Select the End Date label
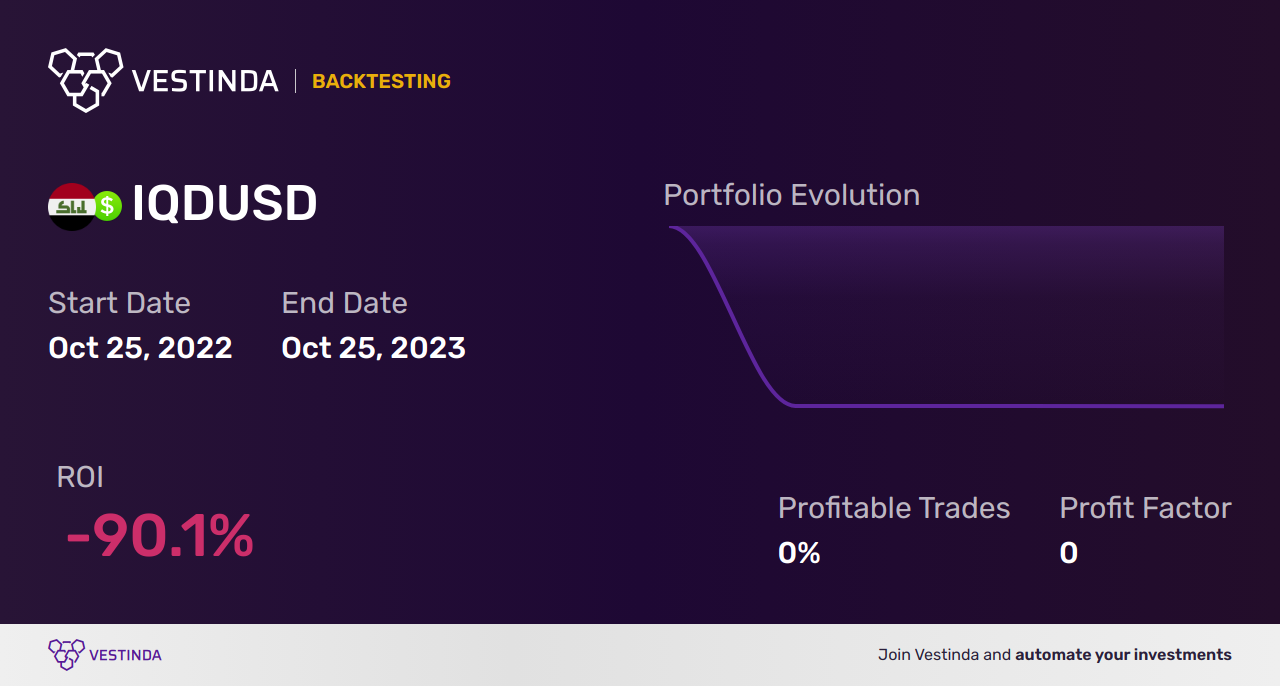 point(344,302)
